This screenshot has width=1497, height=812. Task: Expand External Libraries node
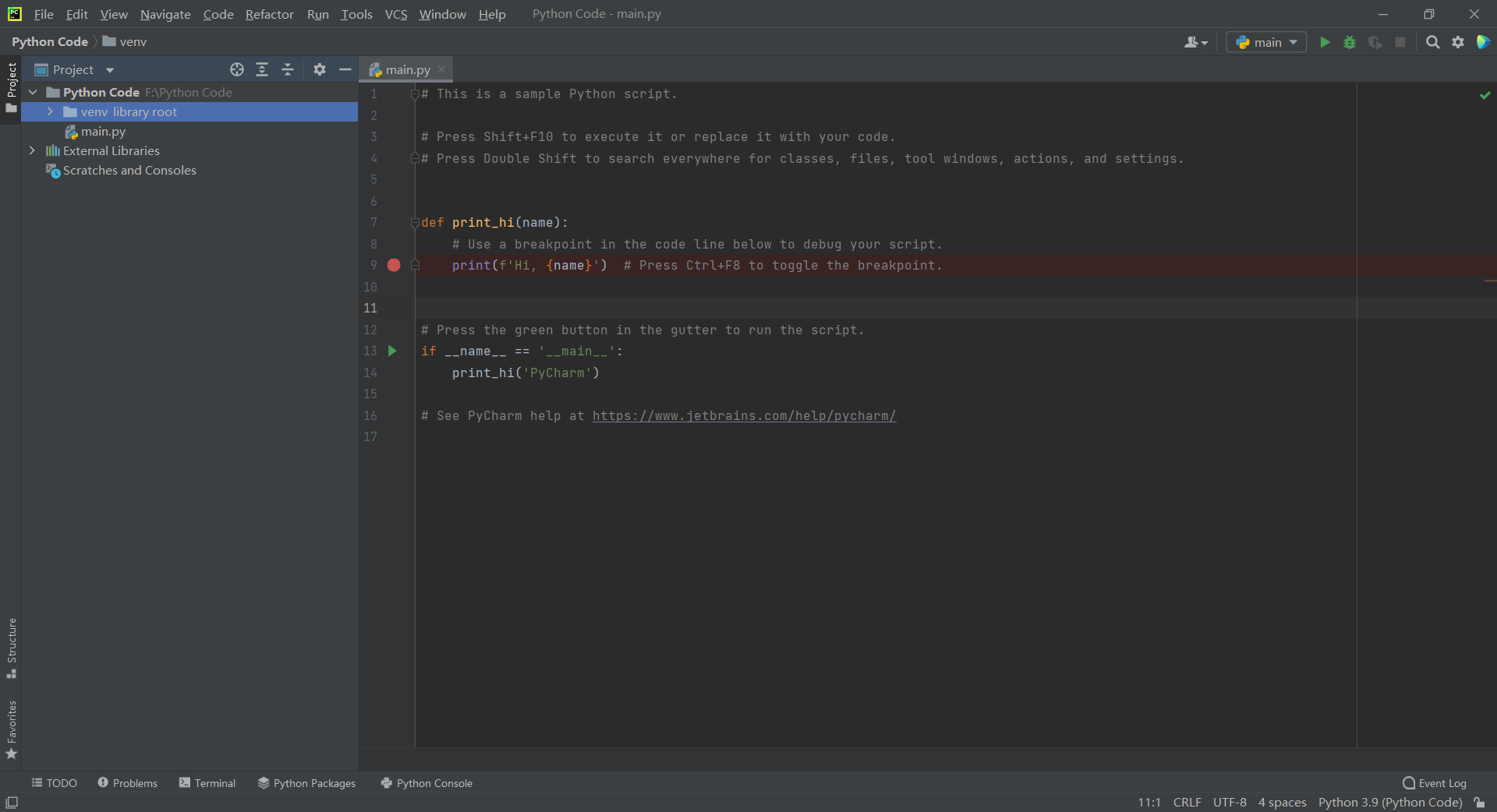[x=32, y=150]
